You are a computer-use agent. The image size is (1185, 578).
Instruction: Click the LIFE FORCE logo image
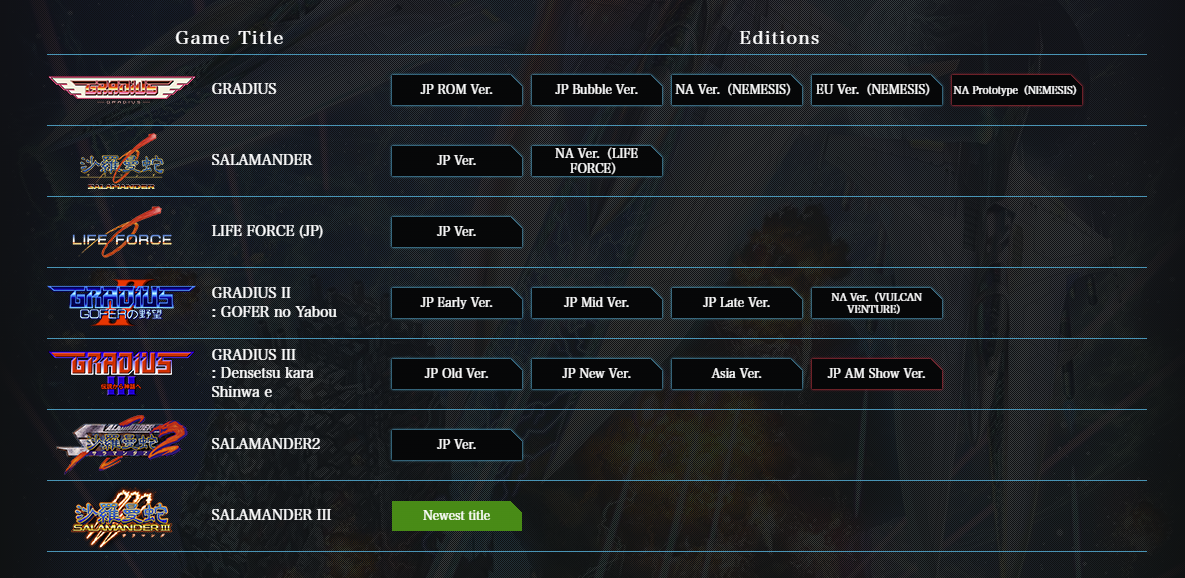[x=122, y=232]
